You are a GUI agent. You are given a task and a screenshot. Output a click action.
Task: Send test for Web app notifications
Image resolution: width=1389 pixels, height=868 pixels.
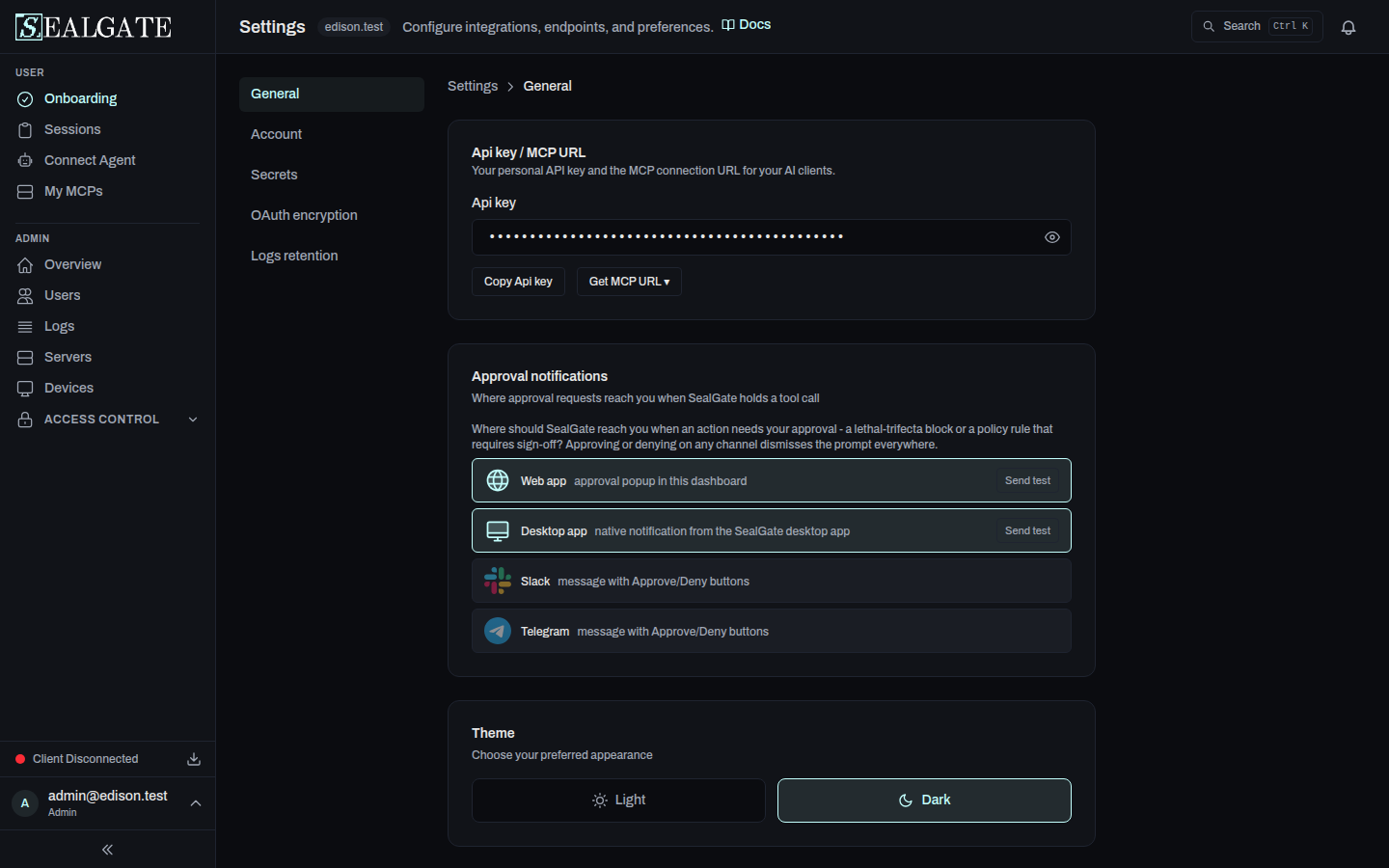1027,480
